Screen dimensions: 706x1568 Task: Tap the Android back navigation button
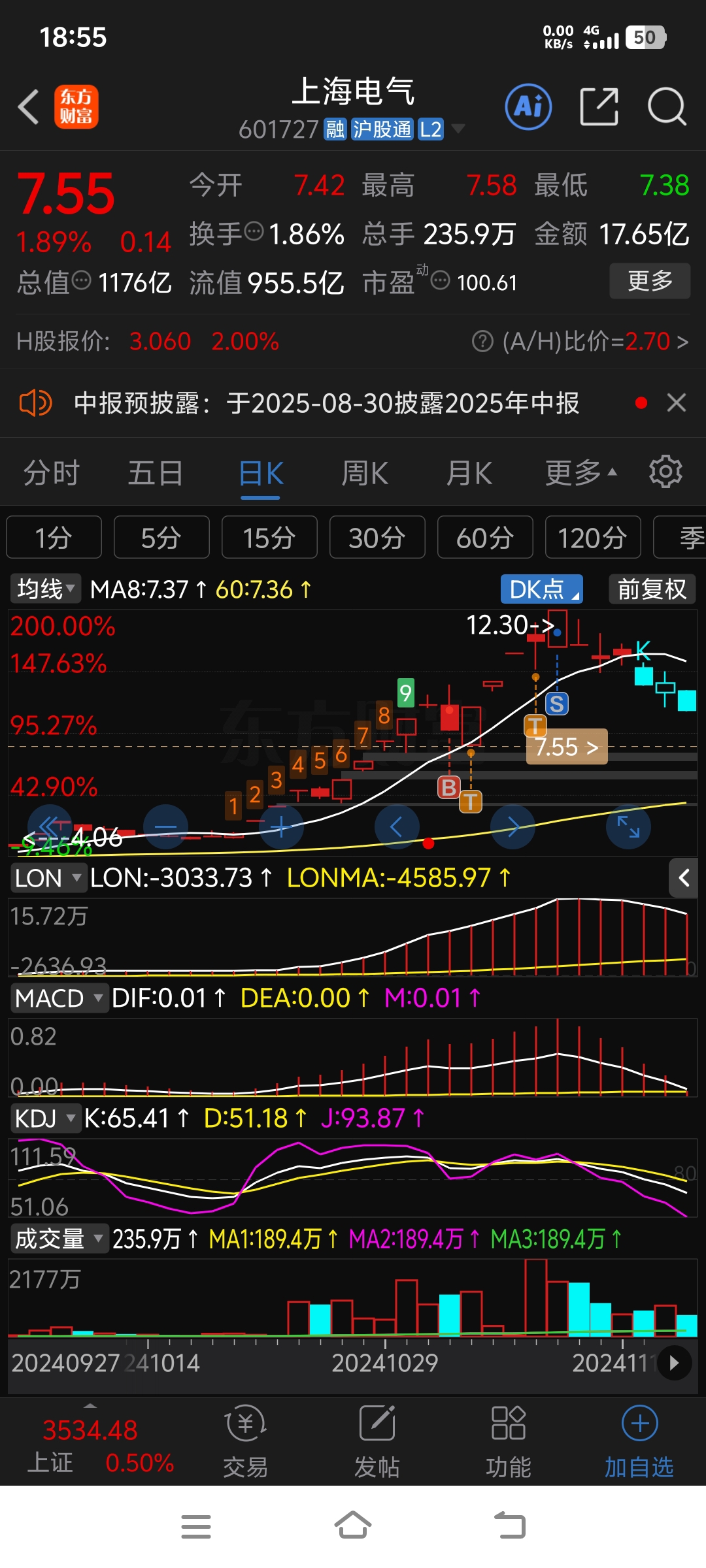[510, 1526]
